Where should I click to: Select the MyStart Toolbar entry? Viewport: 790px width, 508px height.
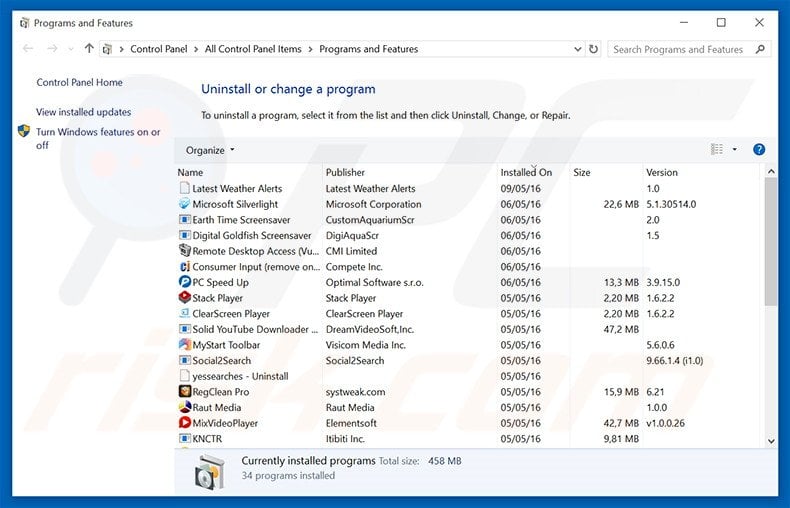pyautogui.click(x=467, y=345)
